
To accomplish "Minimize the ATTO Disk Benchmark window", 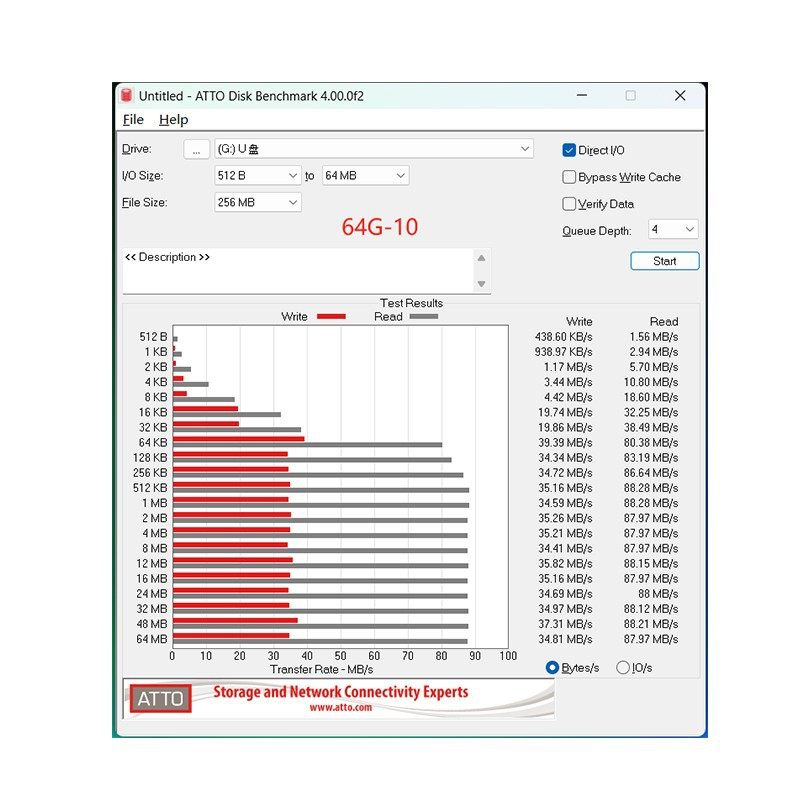I will pos(582,95).
